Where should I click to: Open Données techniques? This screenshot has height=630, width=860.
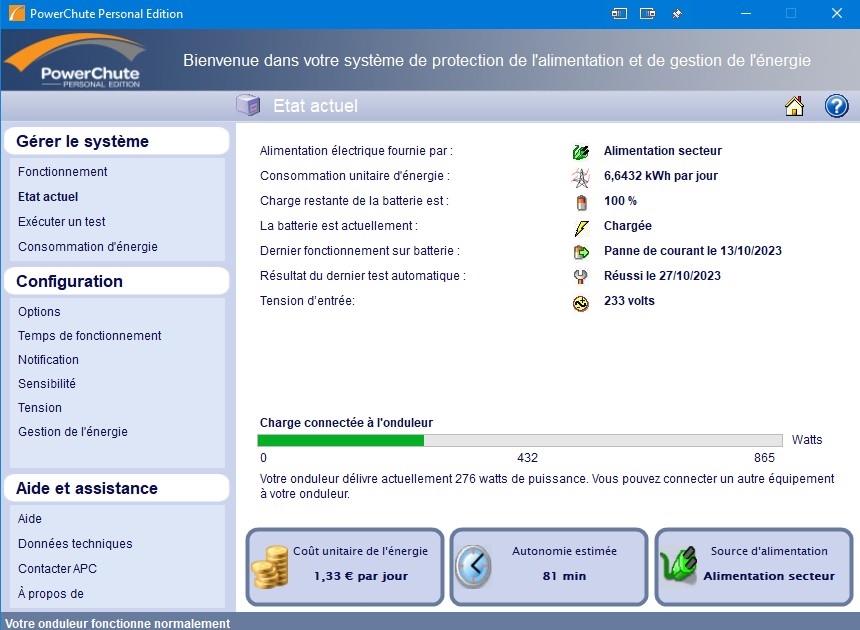click(75, 544)
